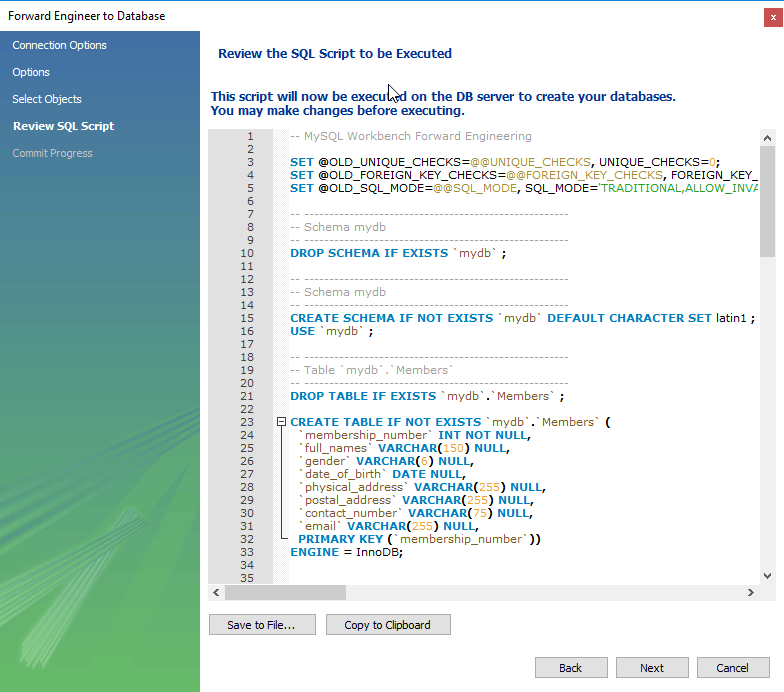Select the Review SQL Script step
Viewport: 784px width, 692px height.
point(64,126)
